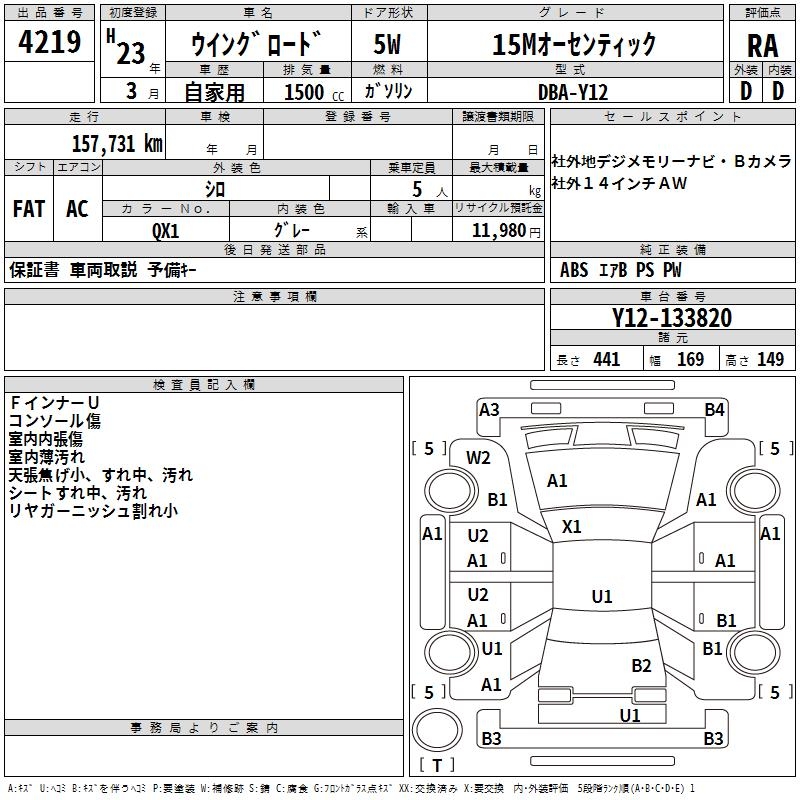Click the grade 15Mオーセンティック
Screen dimensions: 800x800
coord(574,44)
